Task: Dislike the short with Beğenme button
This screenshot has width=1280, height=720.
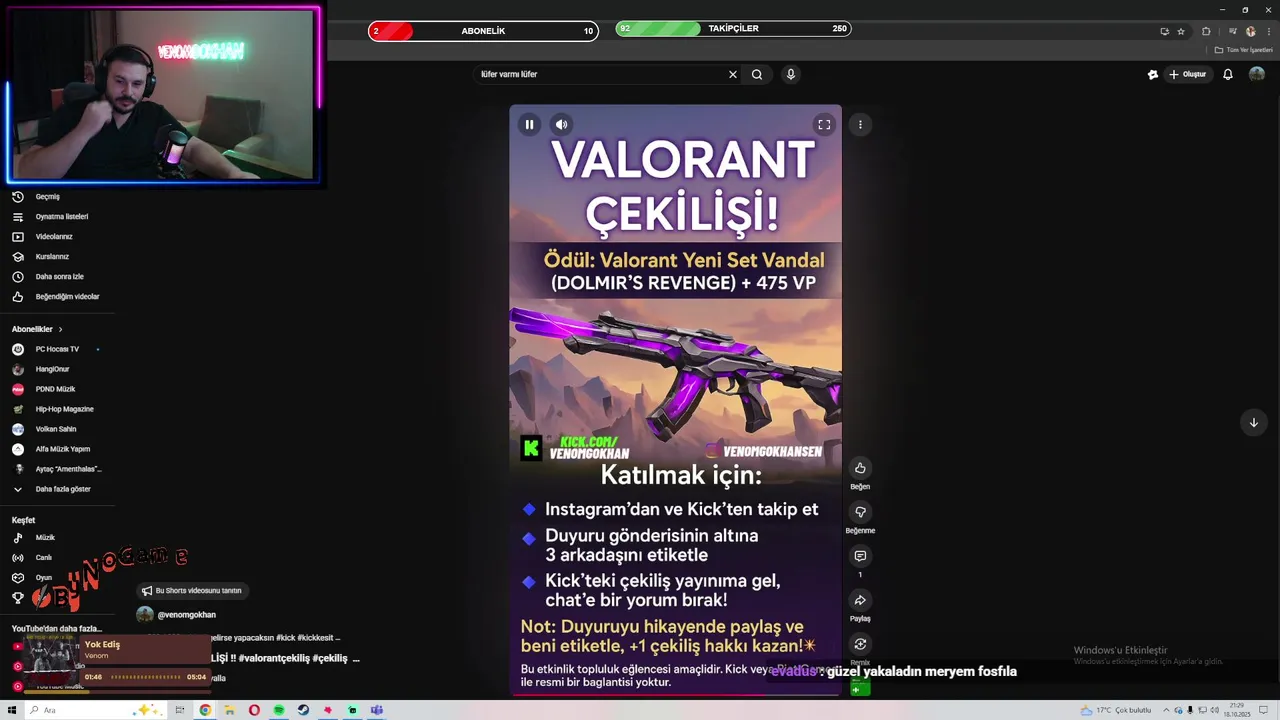Action: click(860, 512)
